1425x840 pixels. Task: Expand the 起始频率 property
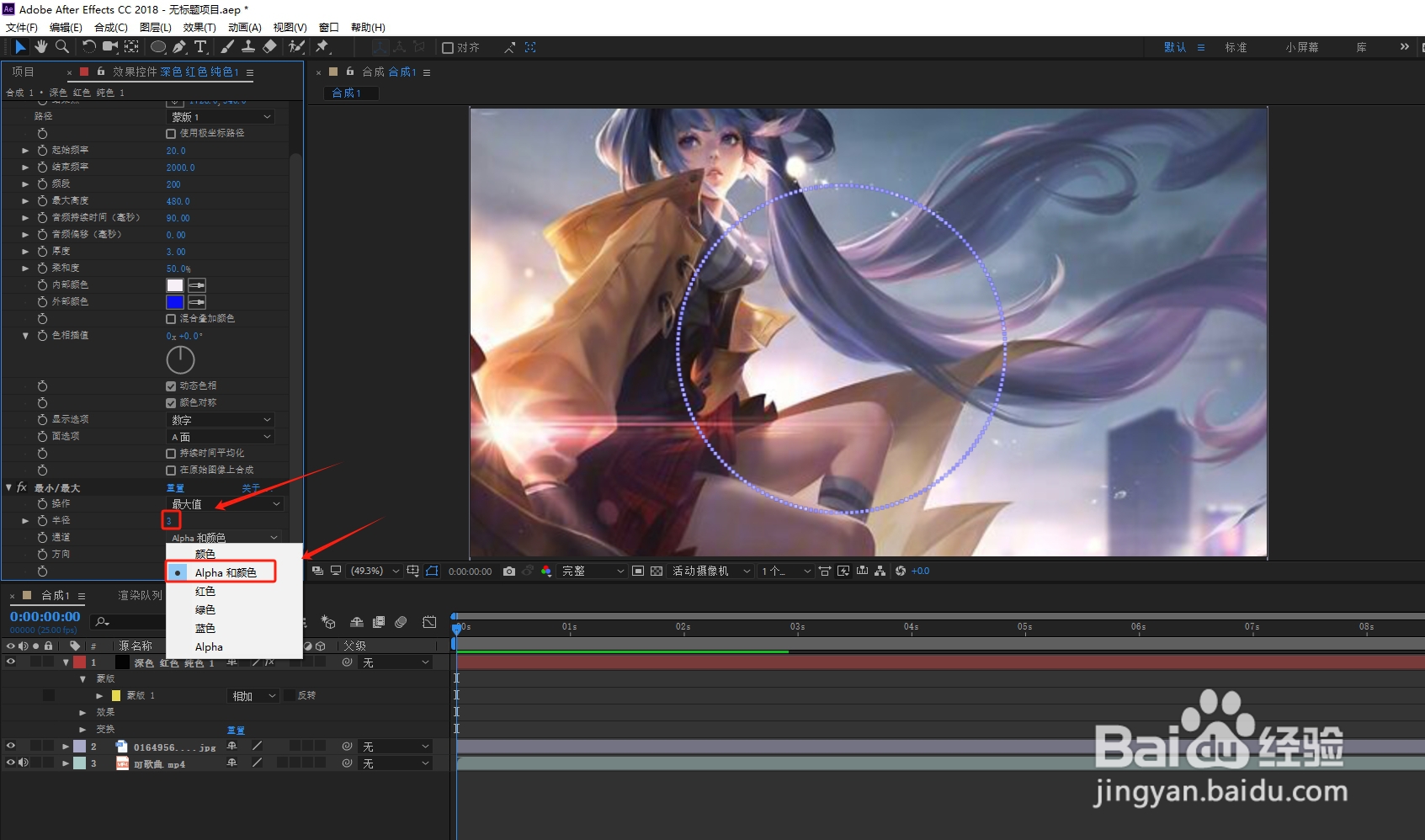tap(25, 151)
